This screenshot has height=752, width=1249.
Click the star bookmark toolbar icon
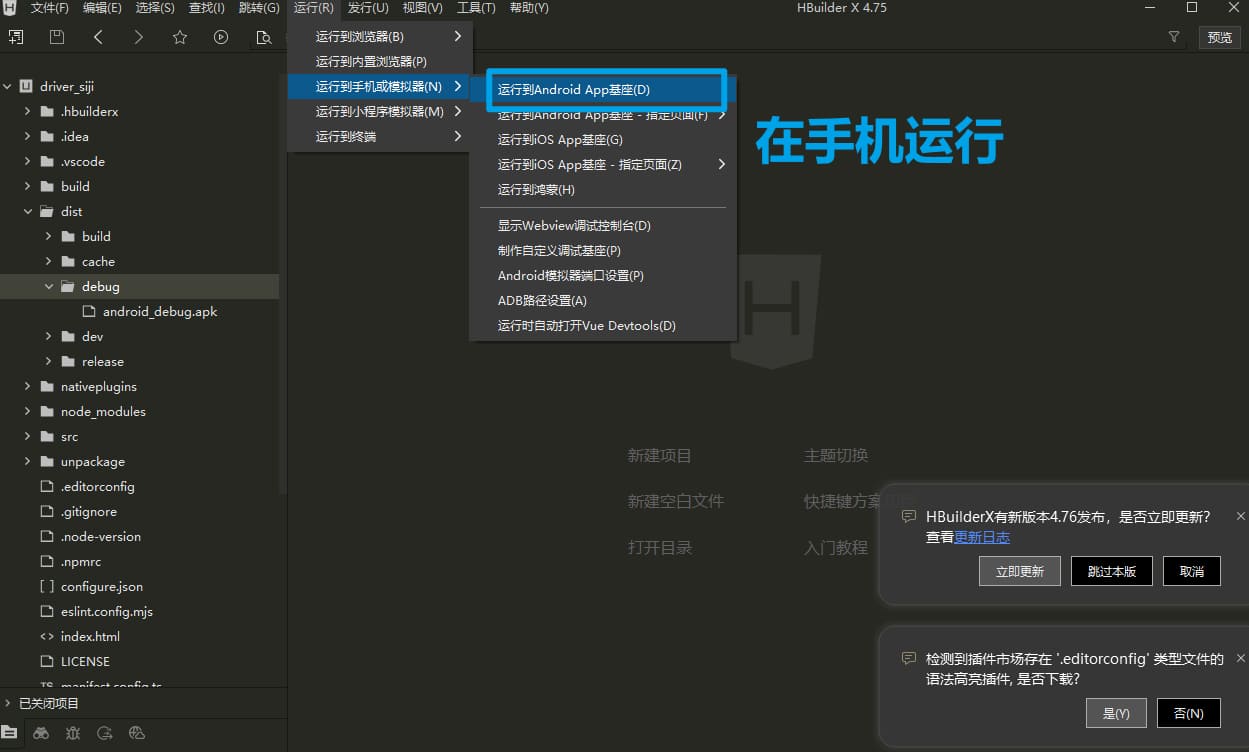pos(180,37)
